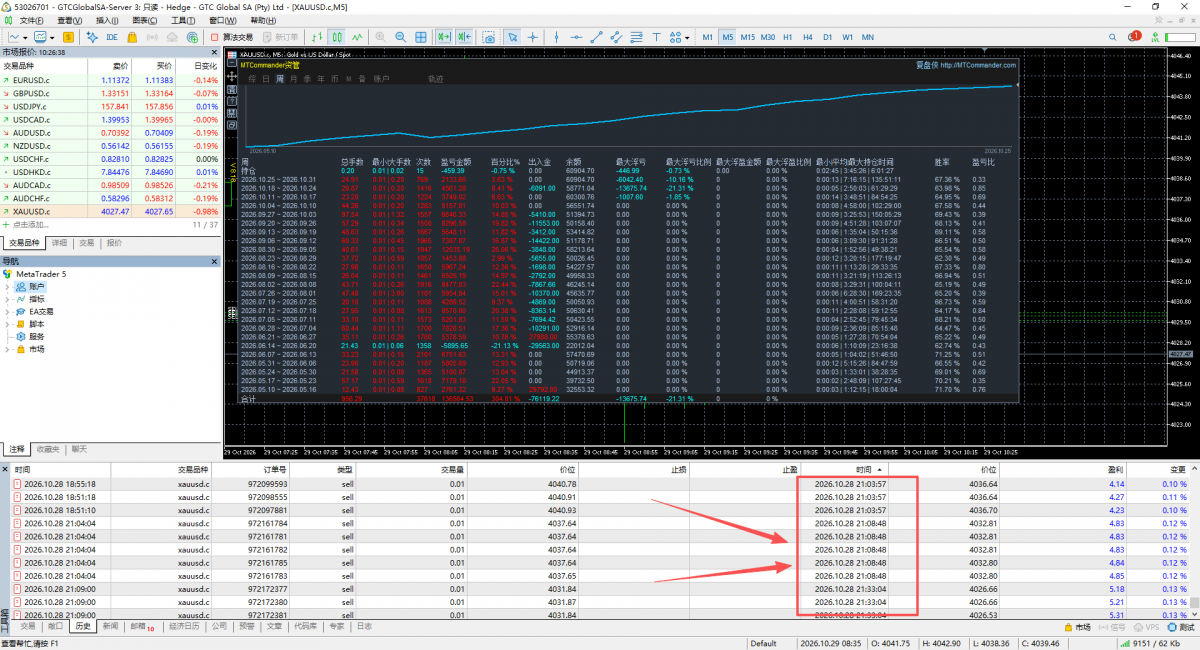Open the 图表(C) menu

coord(144,20)
